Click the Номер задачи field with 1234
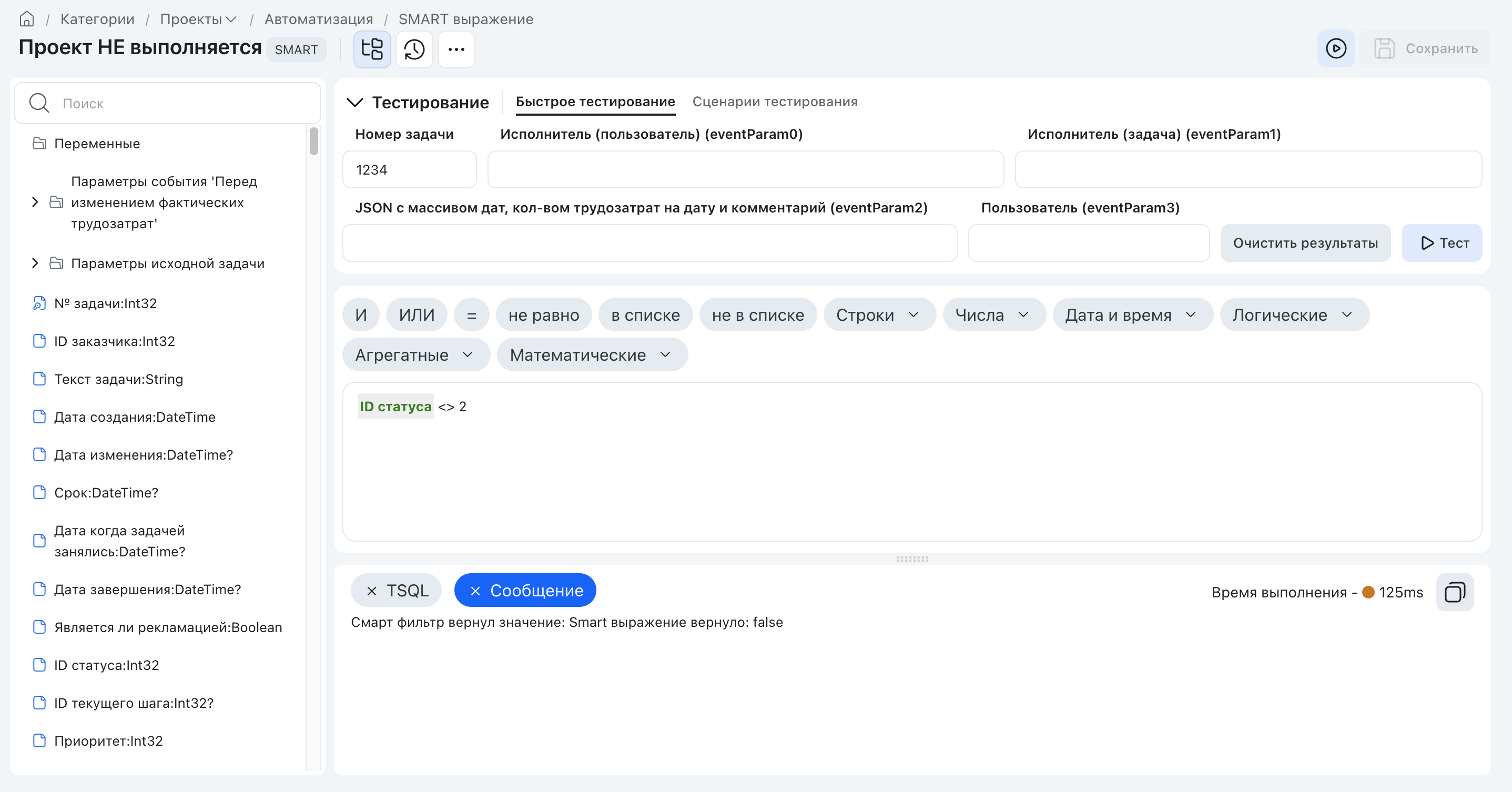The image size is (1512, 792). (x=409, y=169)
